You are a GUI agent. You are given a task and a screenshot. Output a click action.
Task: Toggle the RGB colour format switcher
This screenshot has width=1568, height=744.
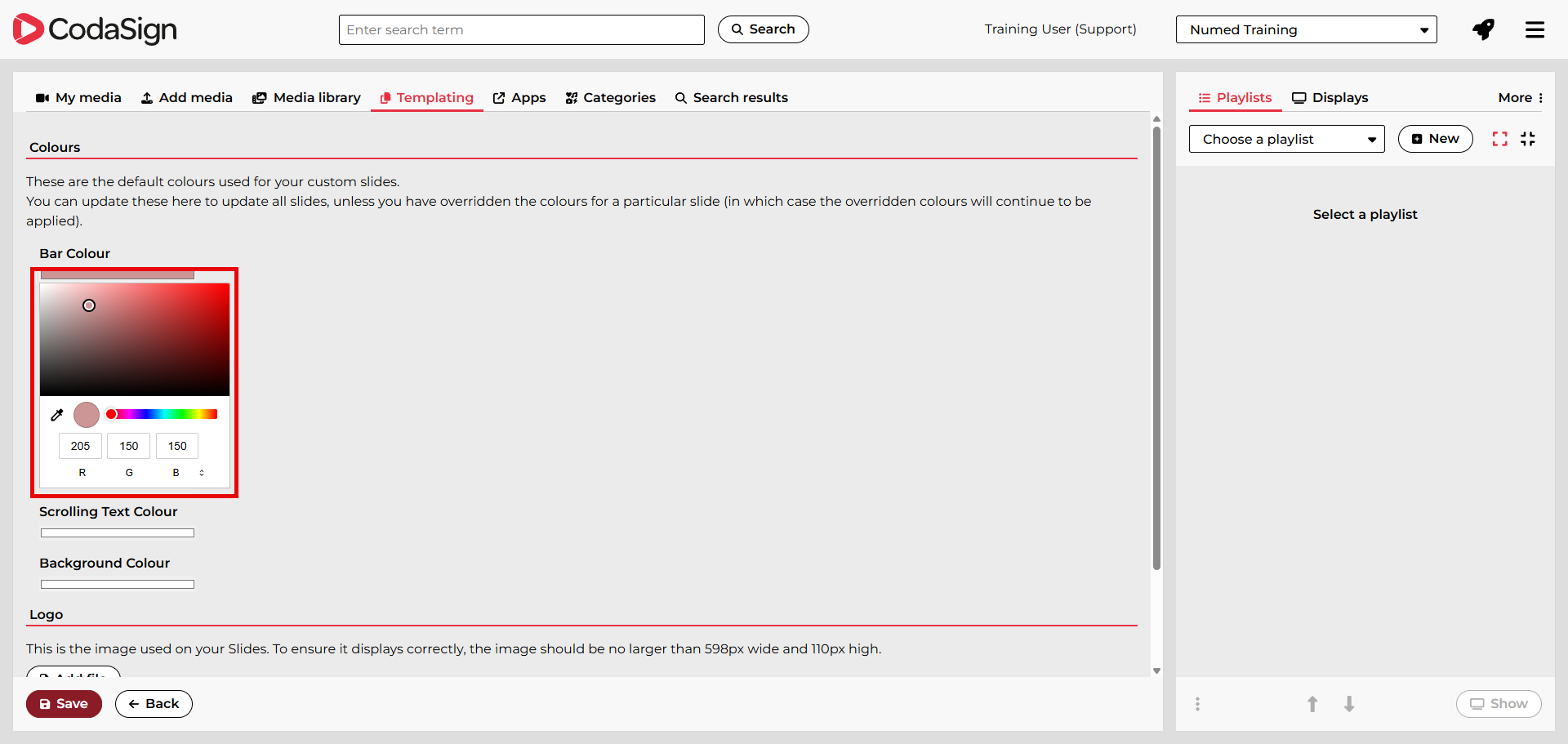coord(202,473)
